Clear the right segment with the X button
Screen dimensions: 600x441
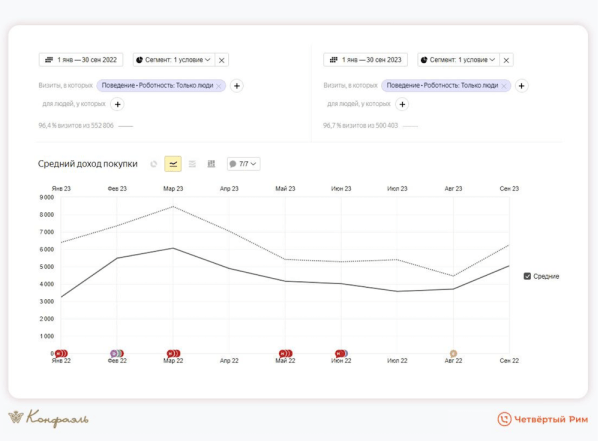(507, 60)
